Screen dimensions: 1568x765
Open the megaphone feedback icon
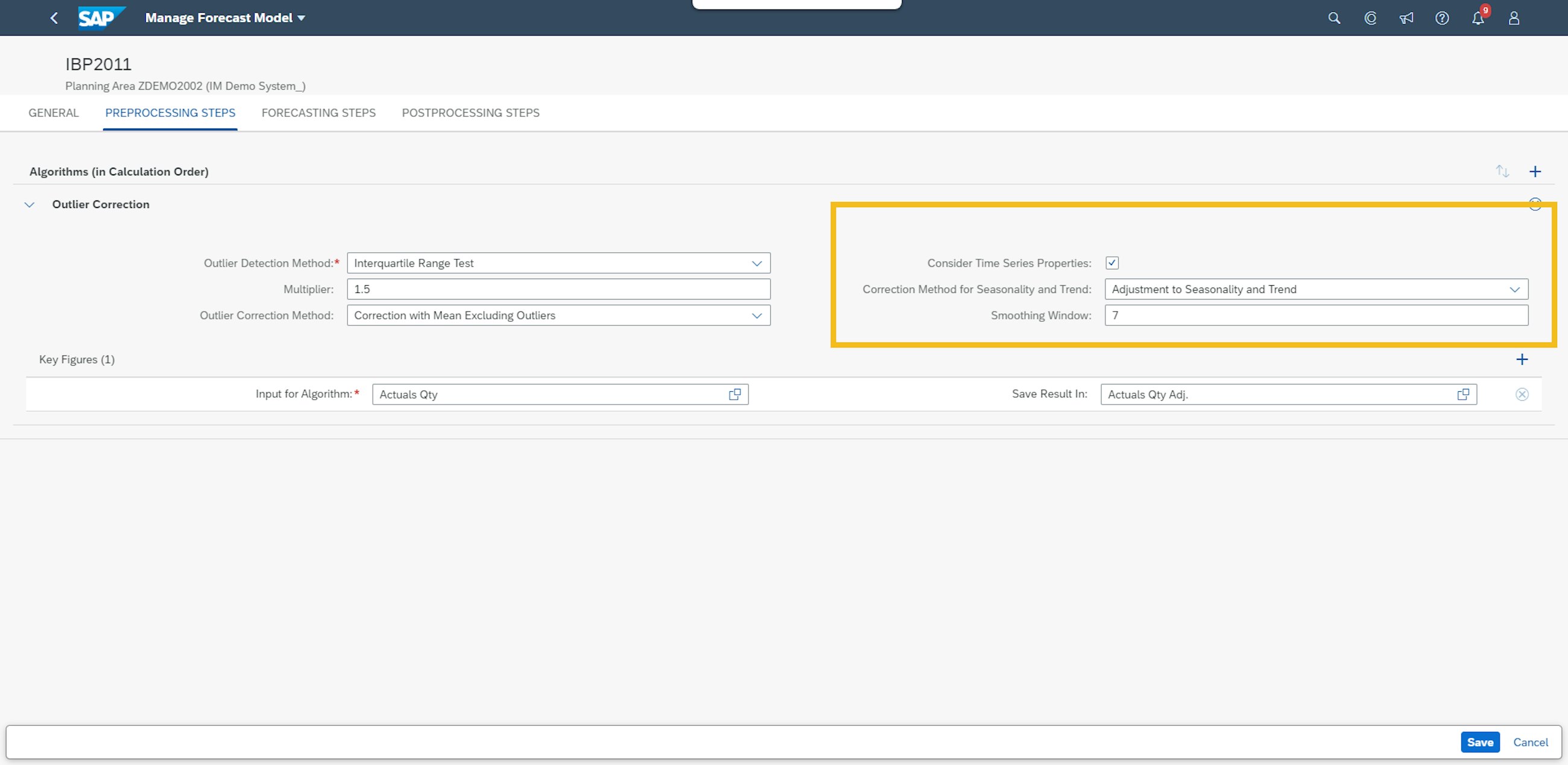pyautogui.click(x=1406, y=18)
